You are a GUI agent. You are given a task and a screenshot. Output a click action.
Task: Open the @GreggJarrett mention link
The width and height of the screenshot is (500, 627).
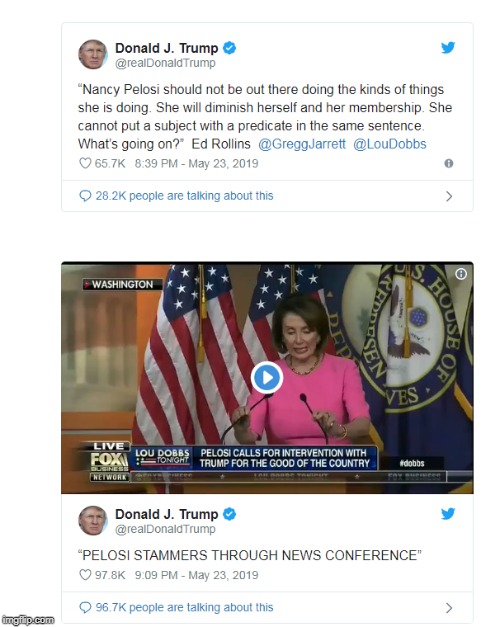pos(302,144)
